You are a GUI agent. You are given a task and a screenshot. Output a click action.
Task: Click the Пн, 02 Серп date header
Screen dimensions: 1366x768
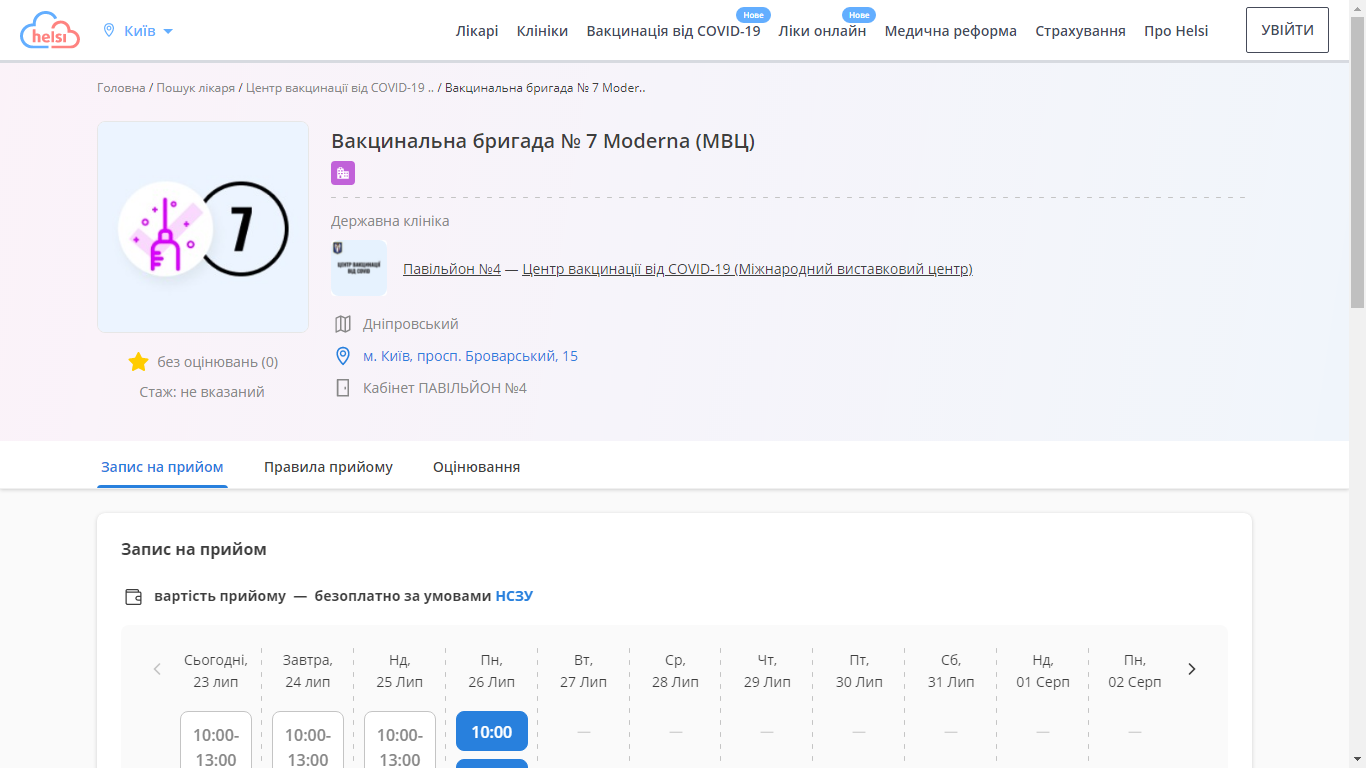[x=1135, y=671]
